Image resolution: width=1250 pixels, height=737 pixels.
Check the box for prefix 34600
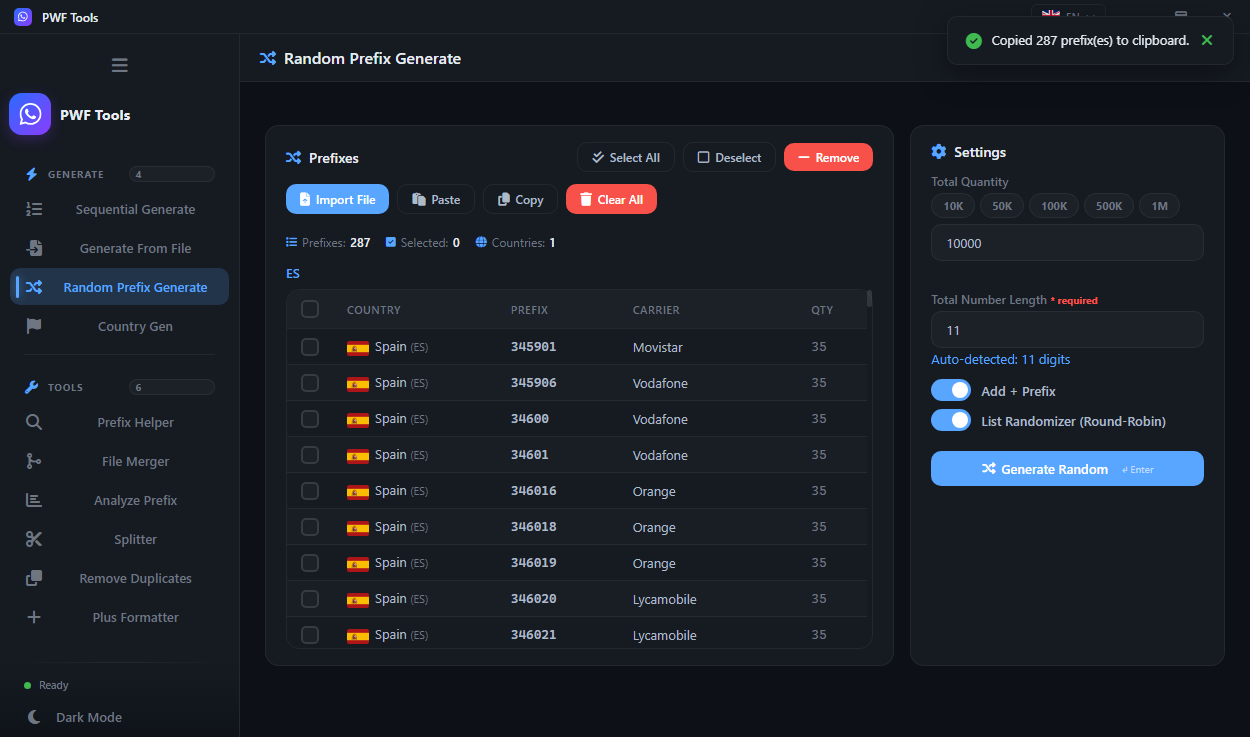pos(310,419)
